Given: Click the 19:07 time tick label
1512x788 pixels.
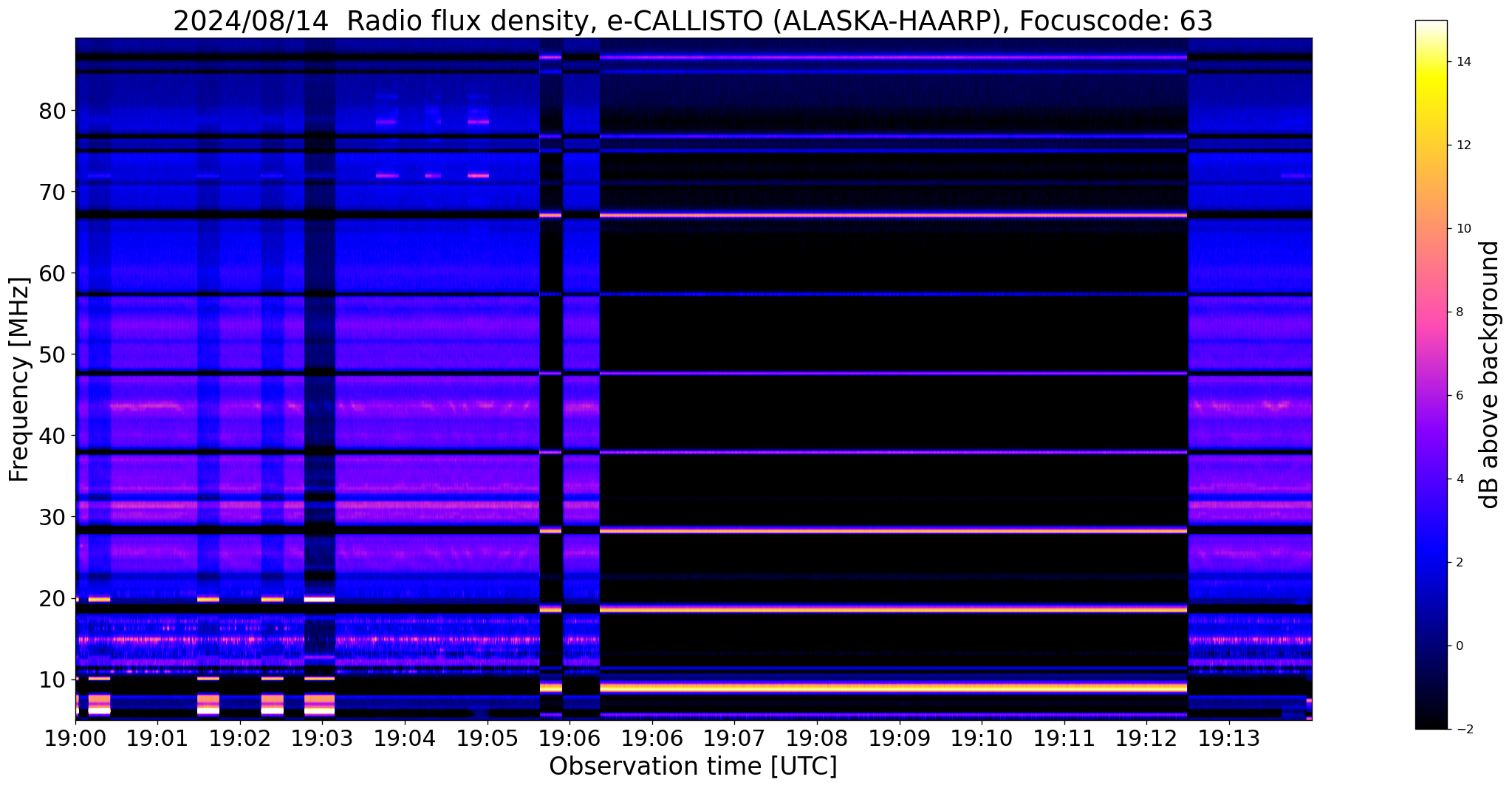Looking at the screenshot, I should click(735, 737).
